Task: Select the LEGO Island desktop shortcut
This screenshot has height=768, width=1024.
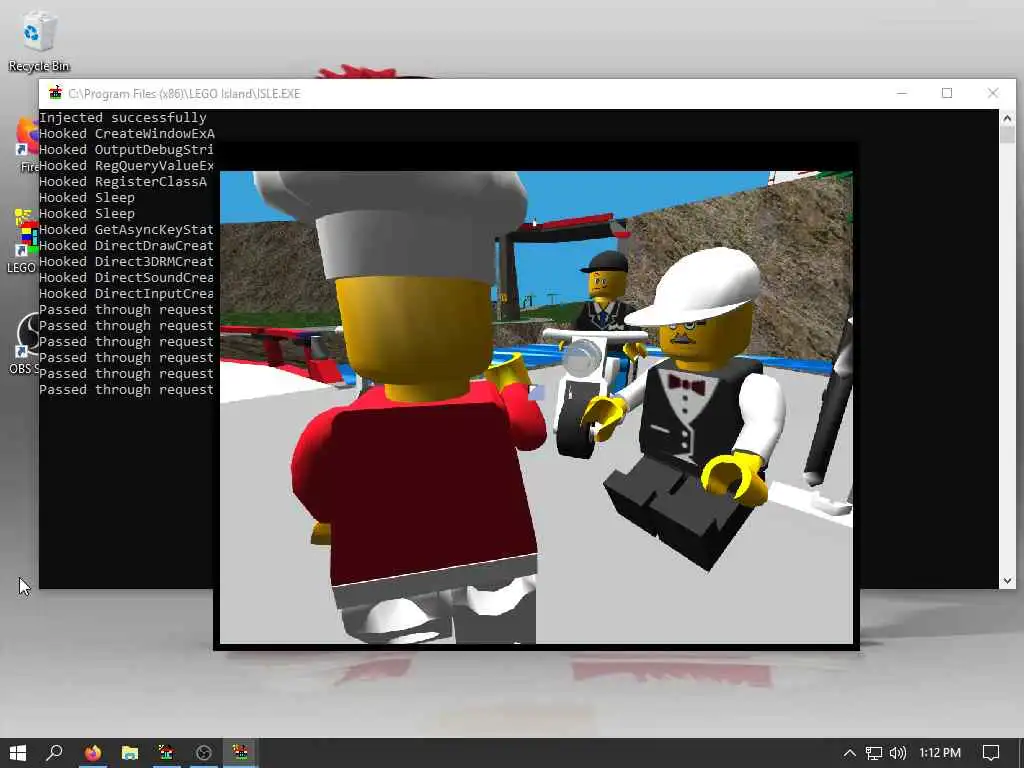Action: pyautogui.click(x=23, y=242)
